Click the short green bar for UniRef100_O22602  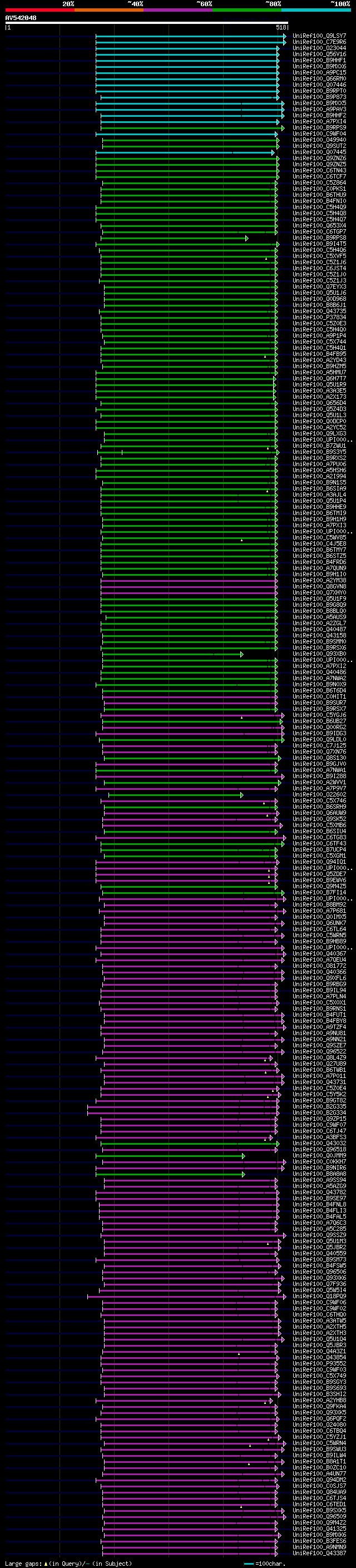click(176, 795)
